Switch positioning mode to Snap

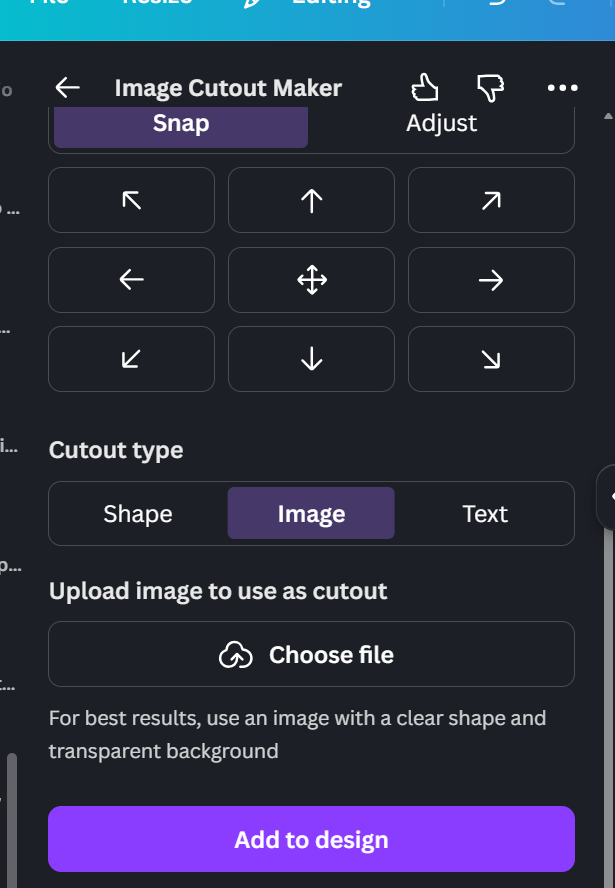[181, 123]
